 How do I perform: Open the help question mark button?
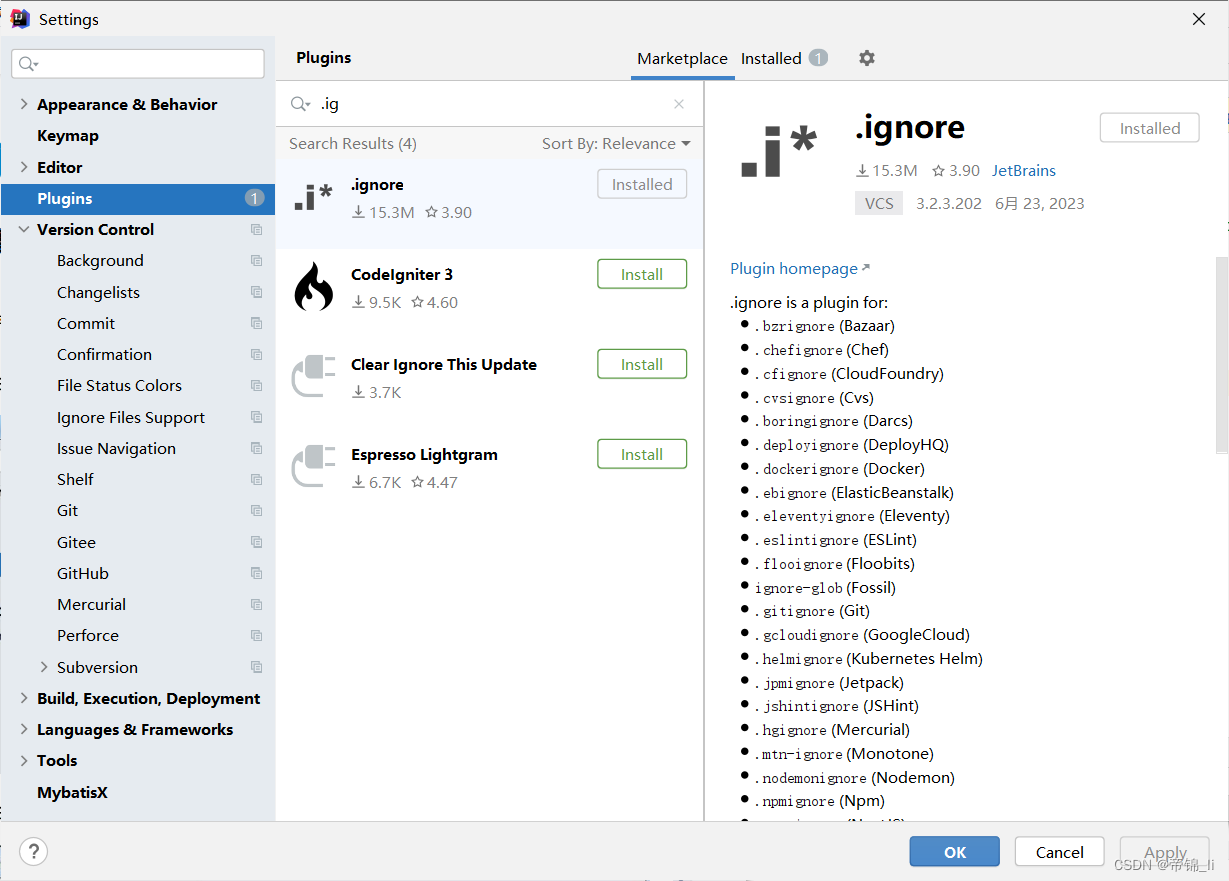pyautogui.click(x=34, y=852)
